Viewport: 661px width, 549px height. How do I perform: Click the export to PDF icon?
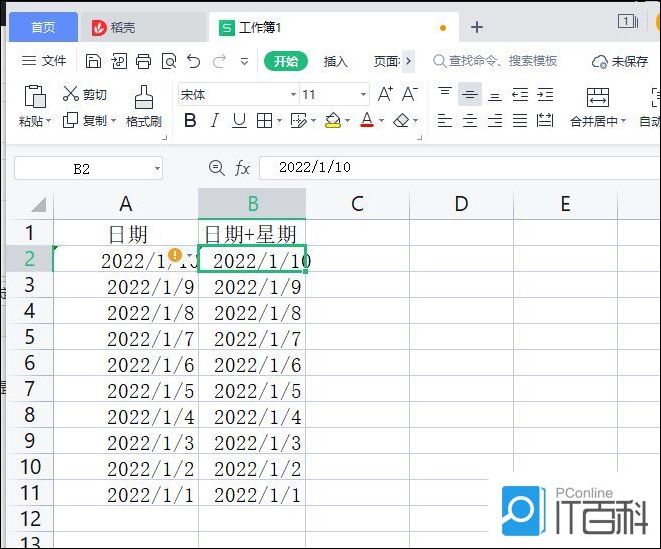click(x=119, y=62)
